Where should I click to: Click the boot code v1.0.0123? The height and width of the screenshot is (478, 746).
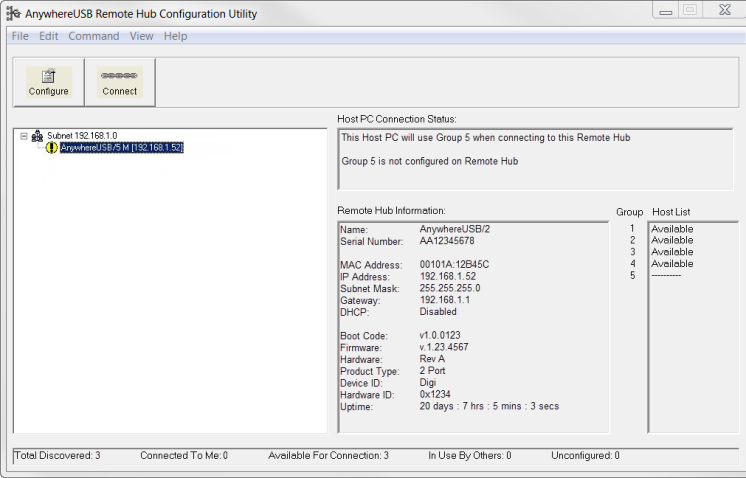pyautogui.click(x=440, y=335)
